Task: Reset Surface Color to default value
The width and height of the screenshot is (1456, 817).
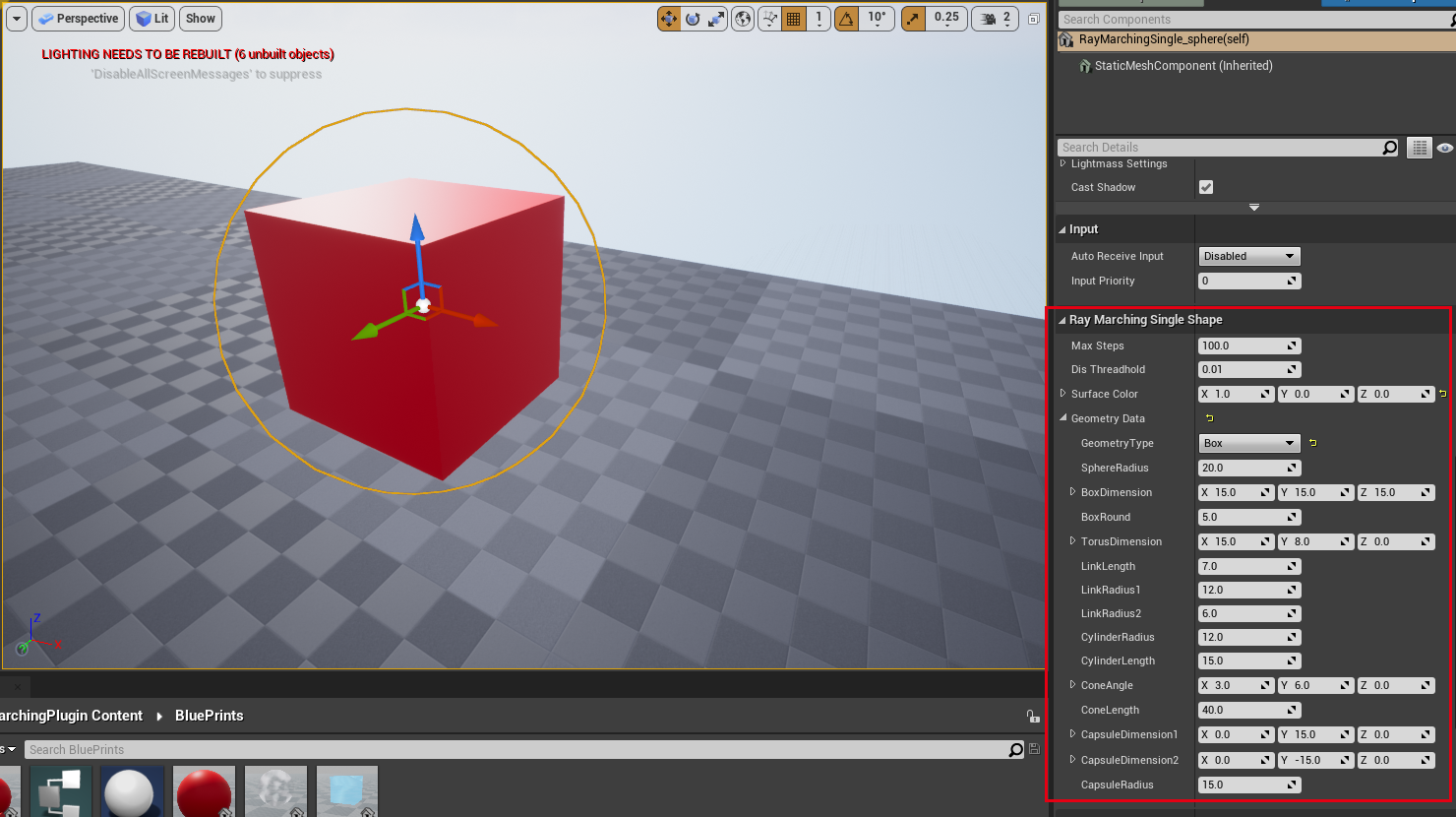Action: (1443, 394)
